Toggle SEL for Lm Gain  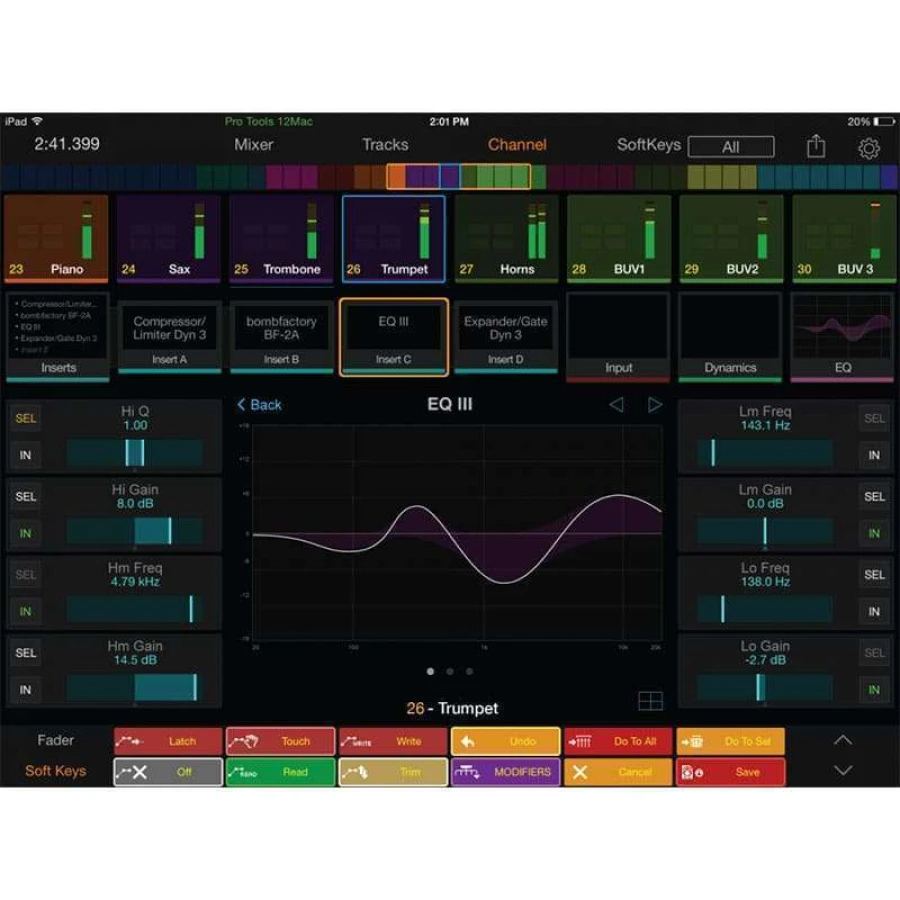coord(874,496)
